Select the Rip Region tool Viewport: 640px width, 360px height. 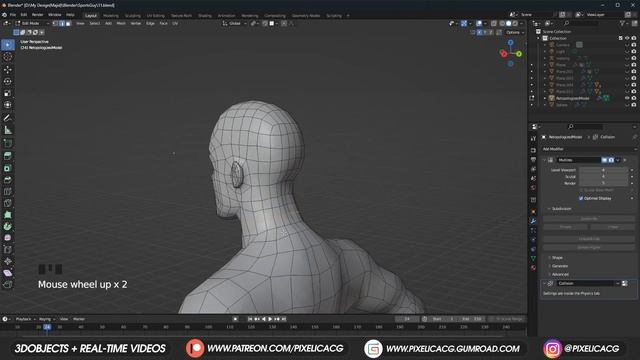click(x=8, y=285)
